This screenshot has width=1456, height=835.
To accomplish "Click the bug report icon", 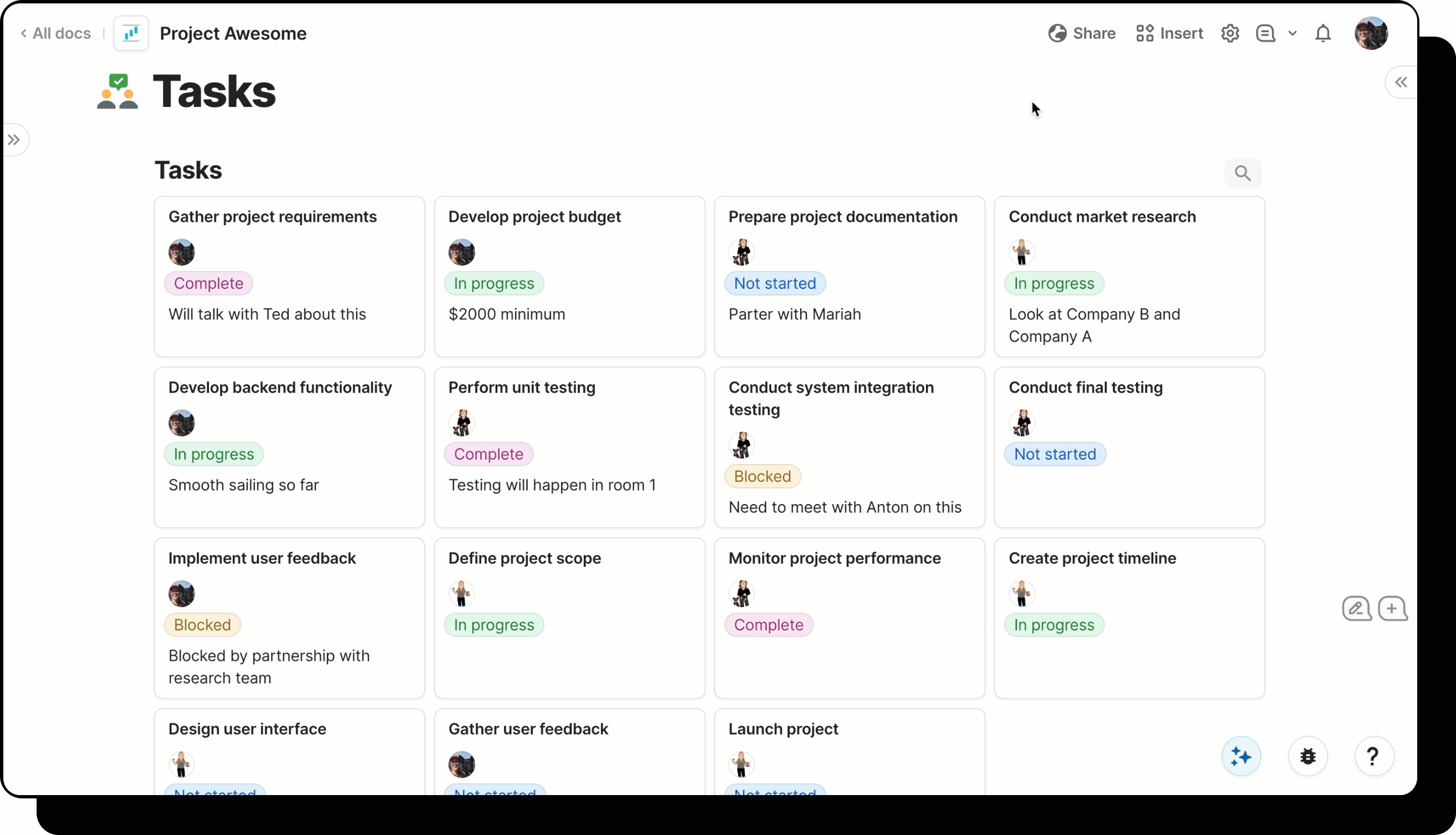I will tap(1307, 756).
